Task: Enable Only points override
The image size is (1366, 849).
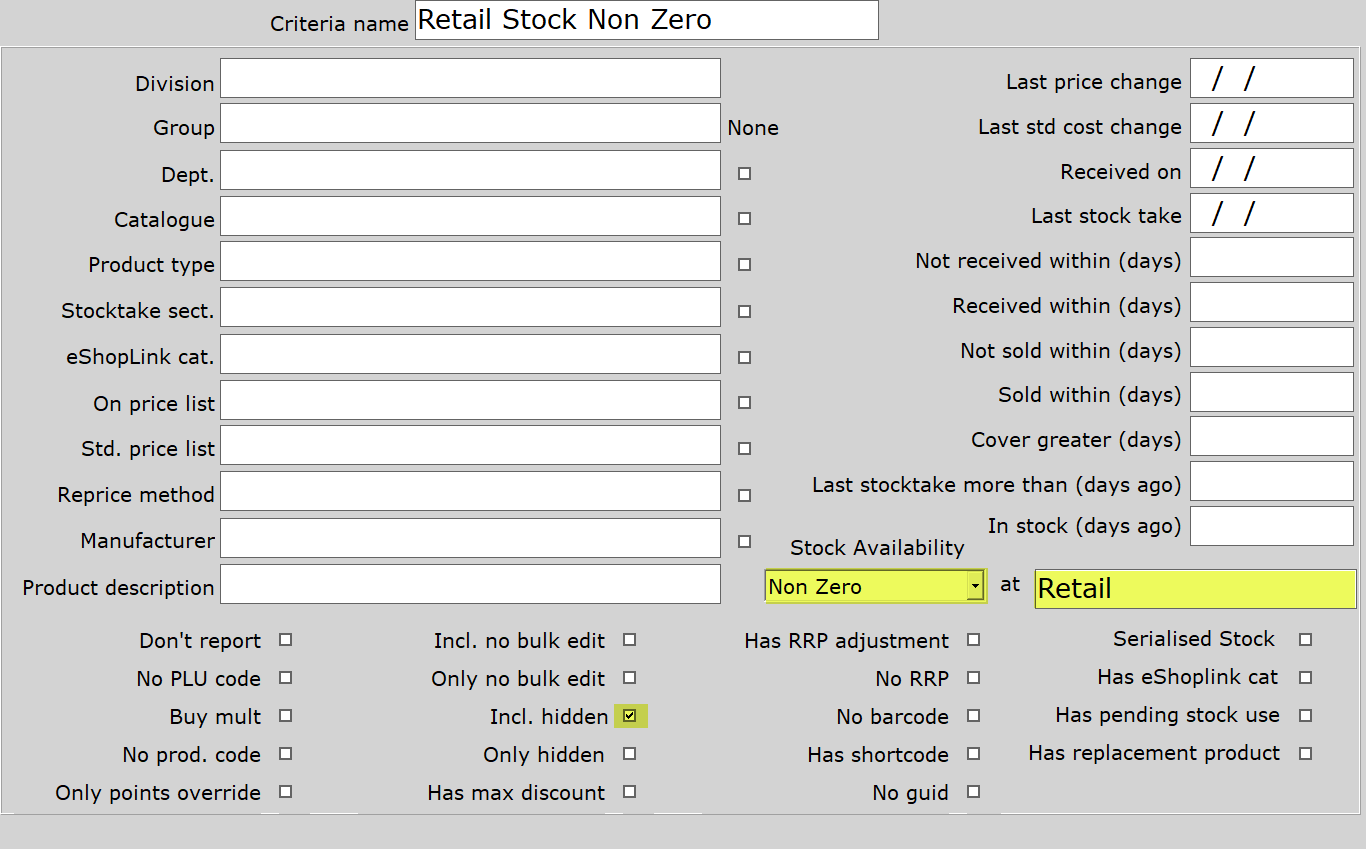Action: [285, 792]
